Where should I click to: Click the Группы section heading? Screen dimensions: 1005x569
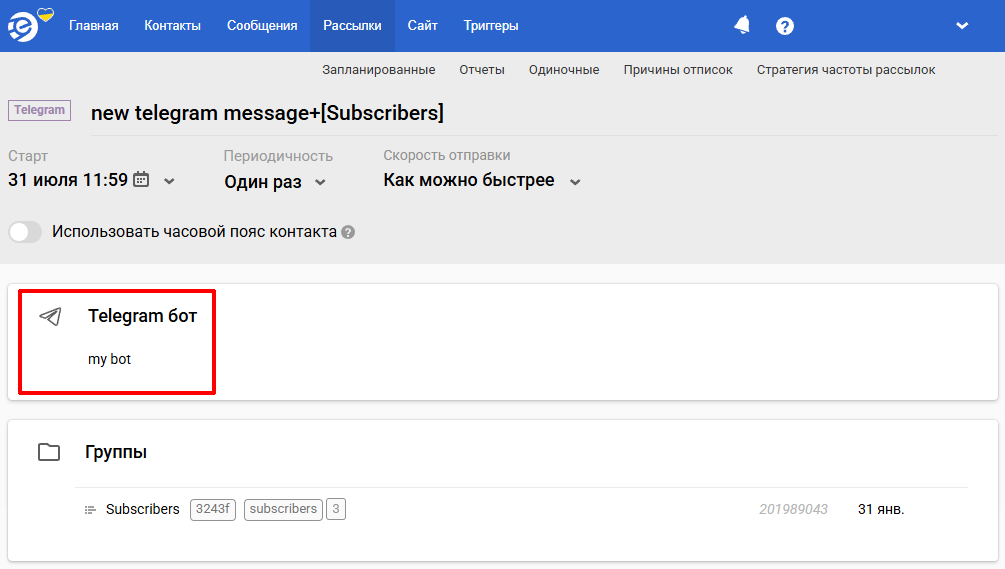[116, 452]
